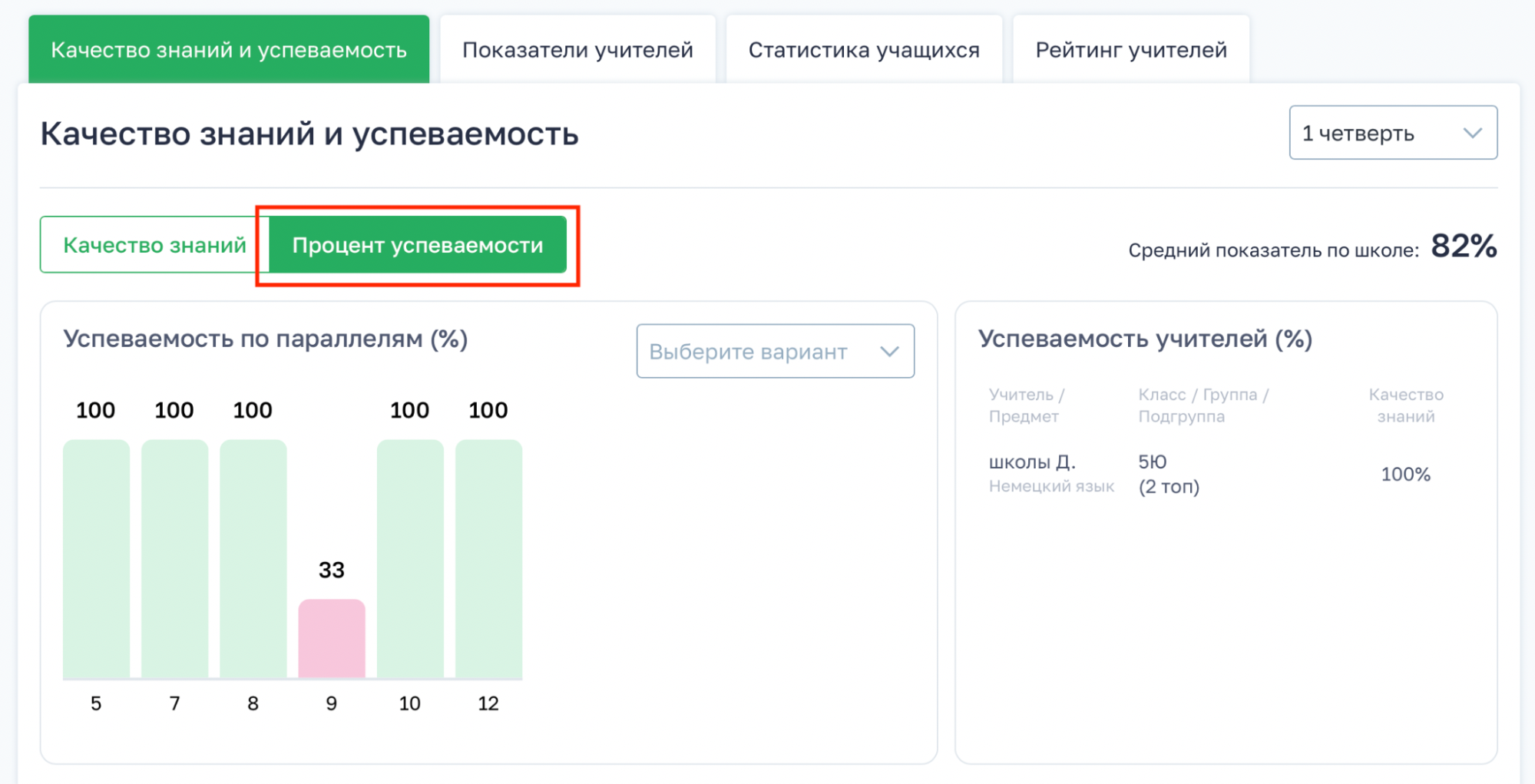Select the bar for grade 7
The image size is (1535, 784).
click(174, 559)
